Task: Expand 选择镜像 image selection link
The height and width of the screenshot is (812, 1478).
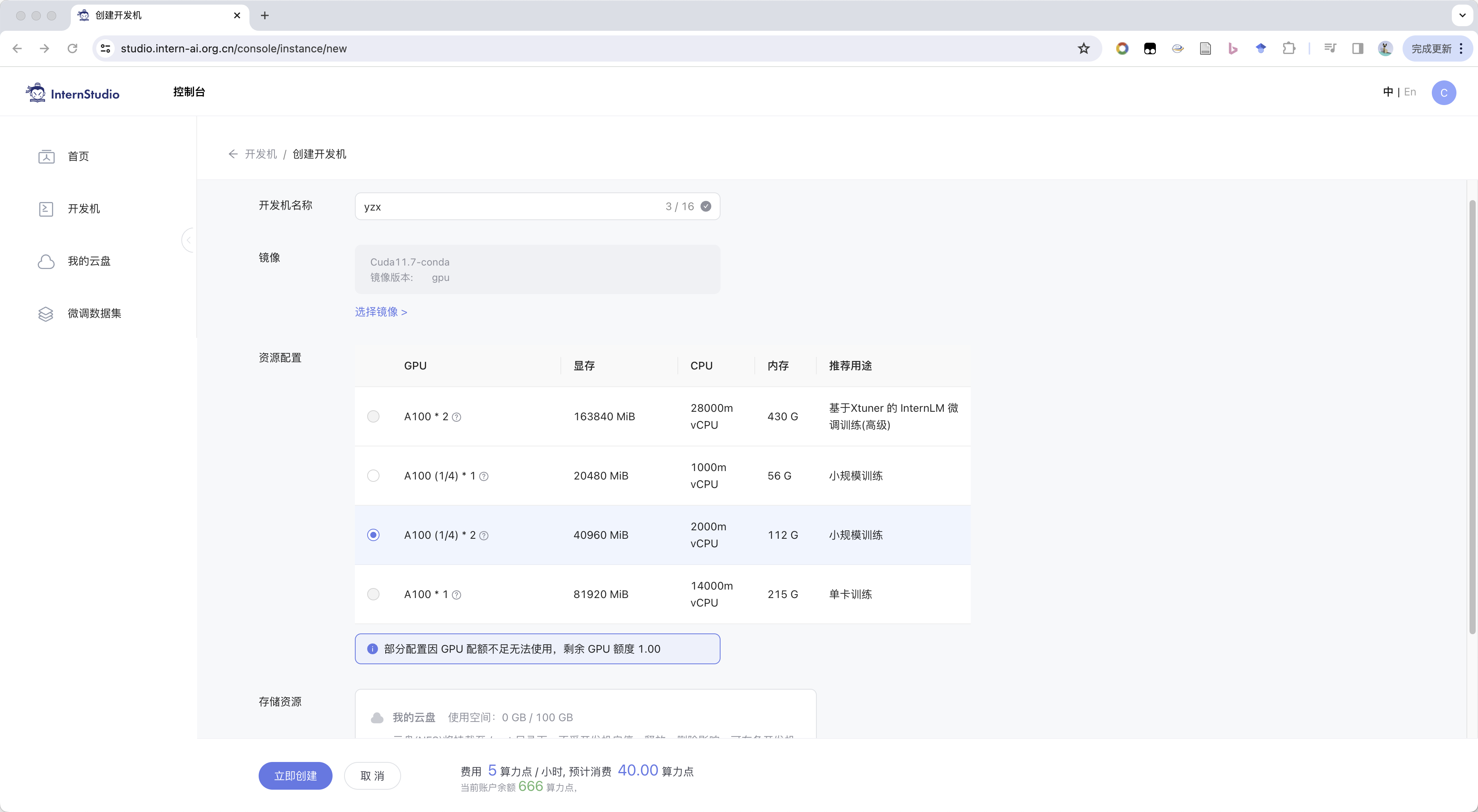Action: 381,312
